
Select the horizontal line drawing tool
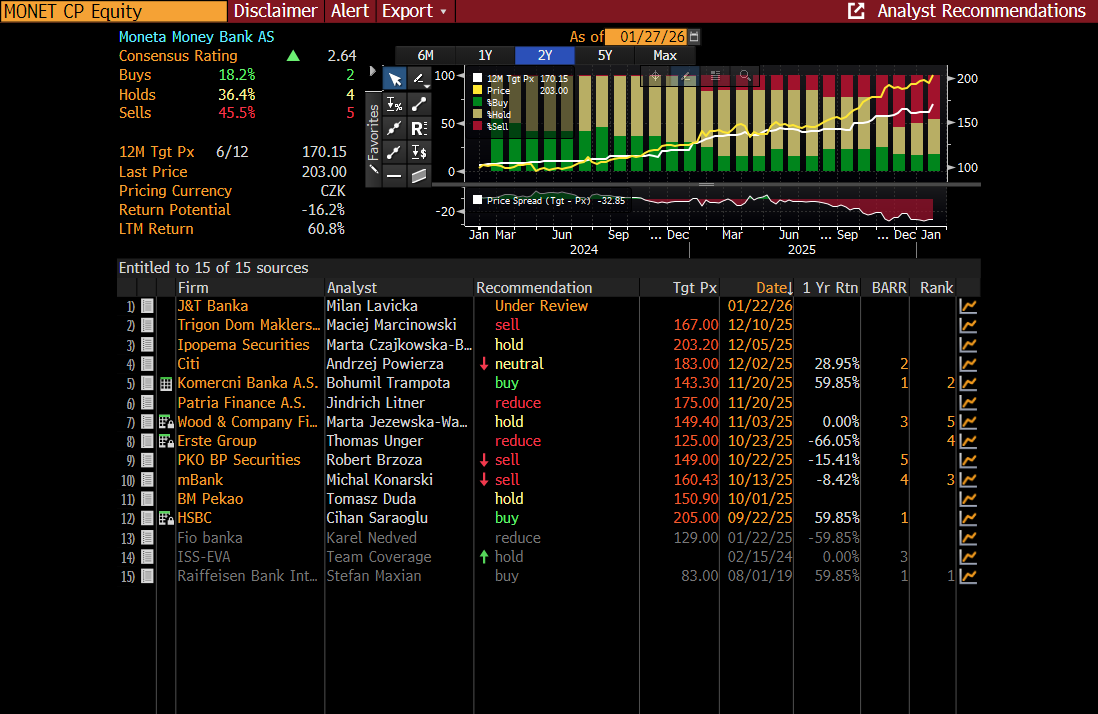(x=395, y=176)
